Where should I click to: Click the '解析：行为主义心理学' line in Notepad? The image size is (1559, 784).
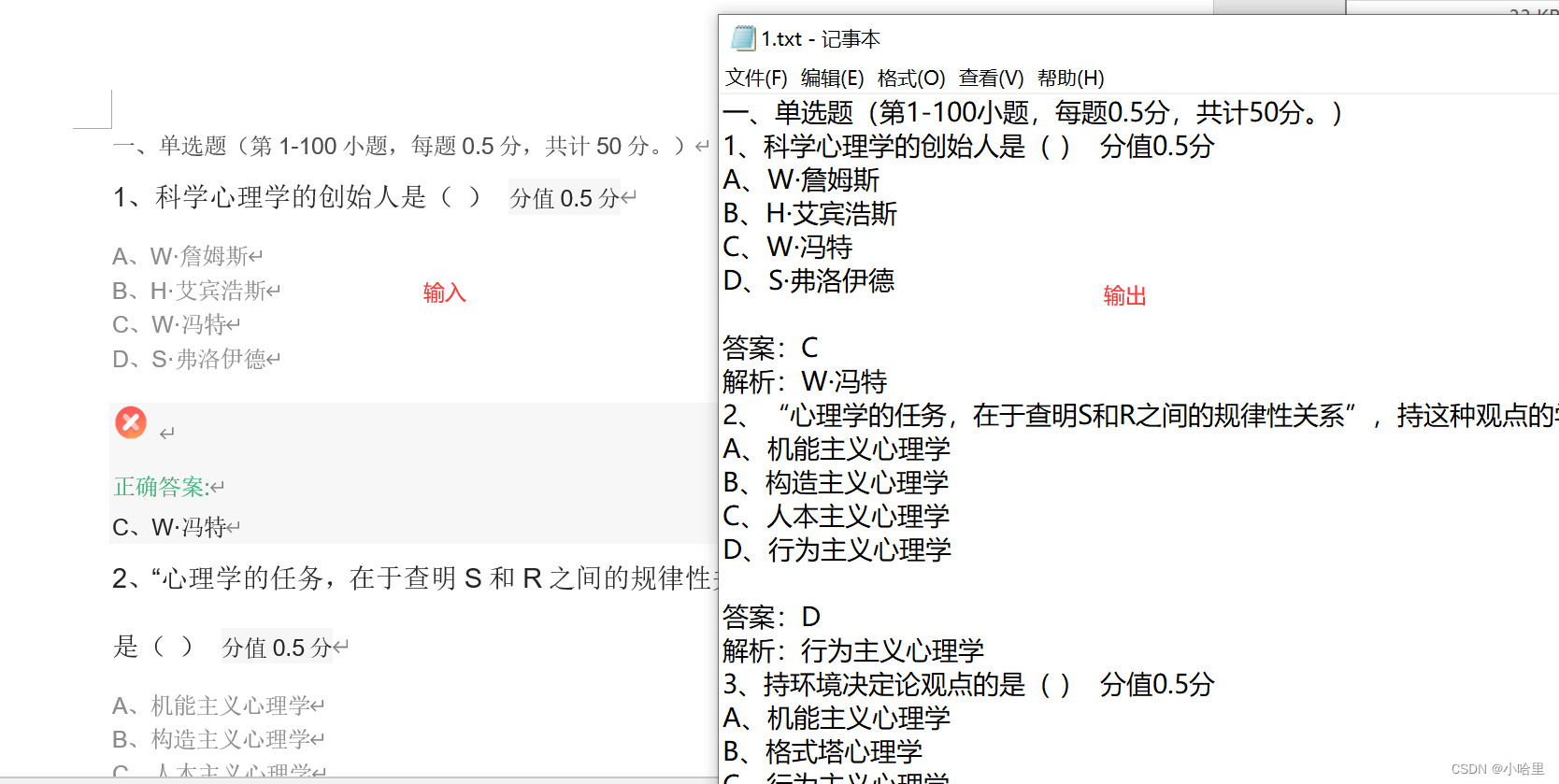pyautogui.click(x=853, y=650)
